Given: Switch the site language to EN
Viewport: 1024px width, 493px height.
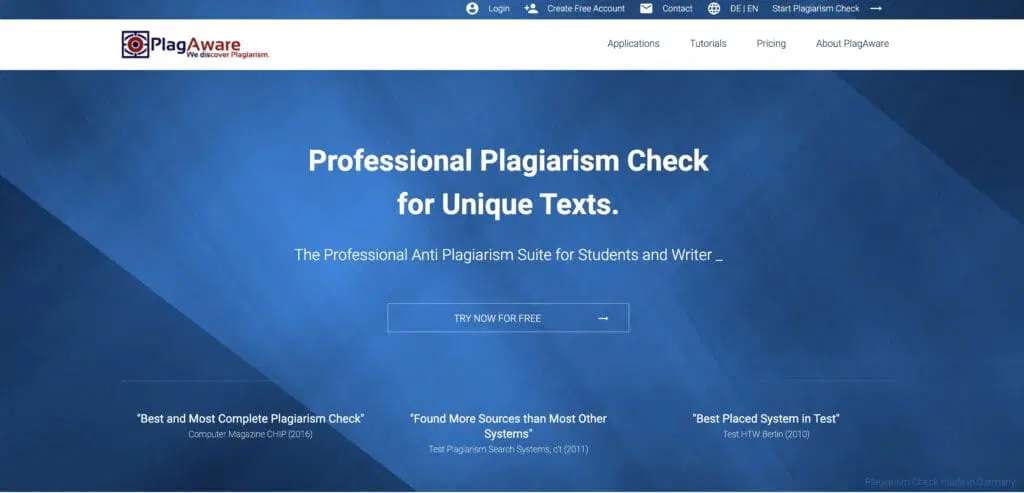Looking at the screenshot, I should click(x=752, y=9).
